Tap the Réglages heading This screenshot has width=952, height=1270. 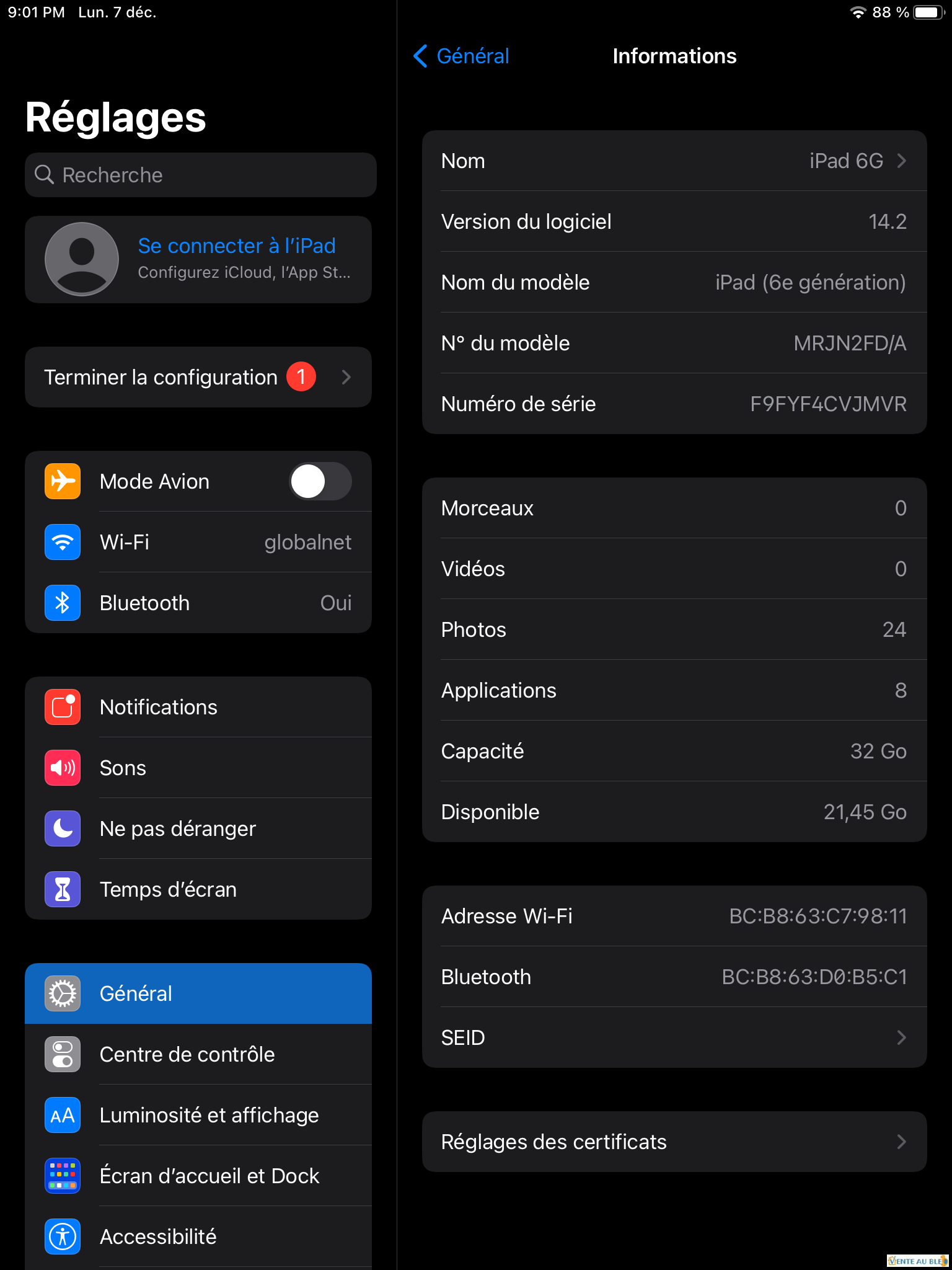point(116,117)
